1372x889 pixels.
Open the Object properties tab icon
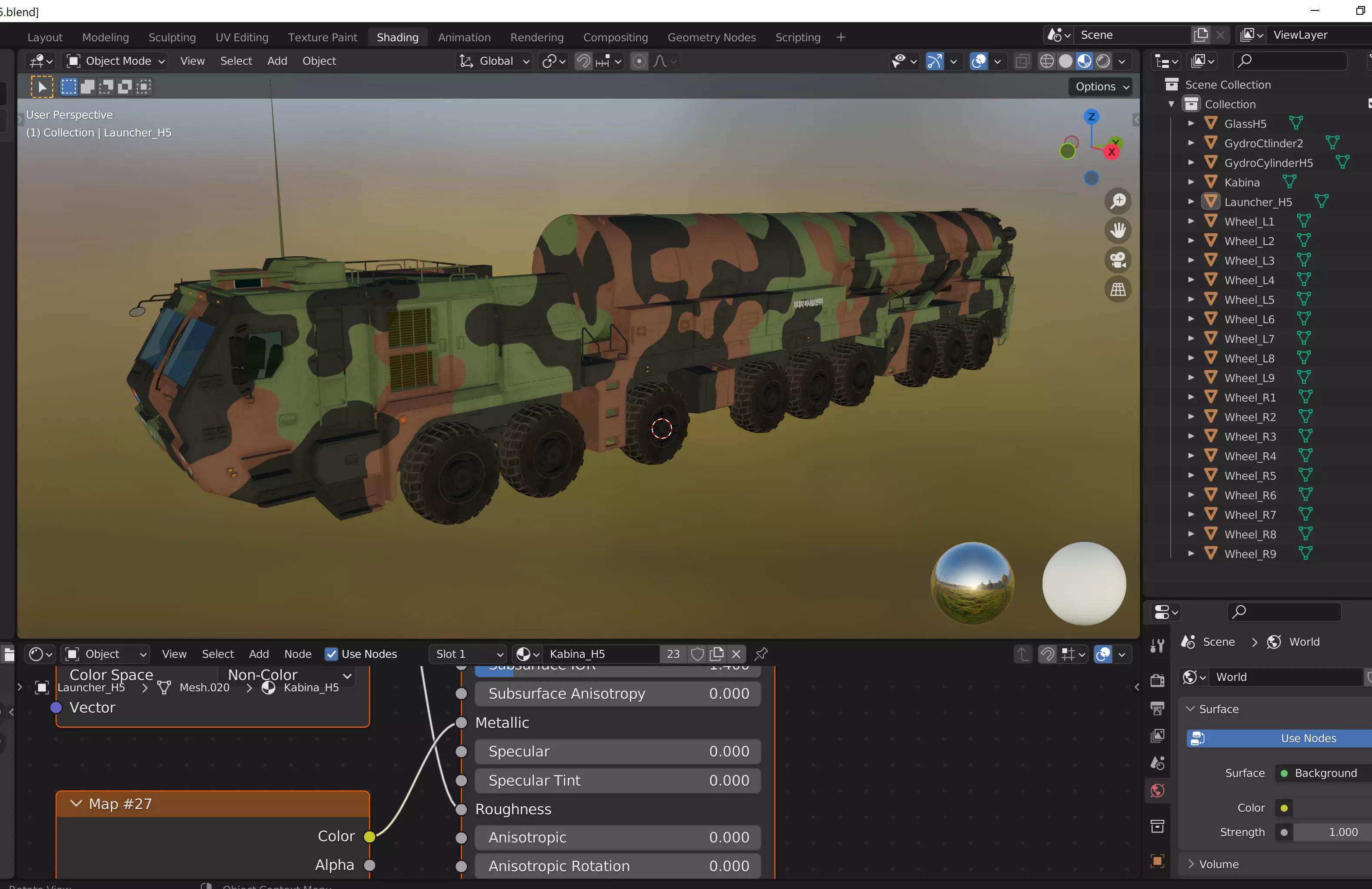[x=1157, y=861]
